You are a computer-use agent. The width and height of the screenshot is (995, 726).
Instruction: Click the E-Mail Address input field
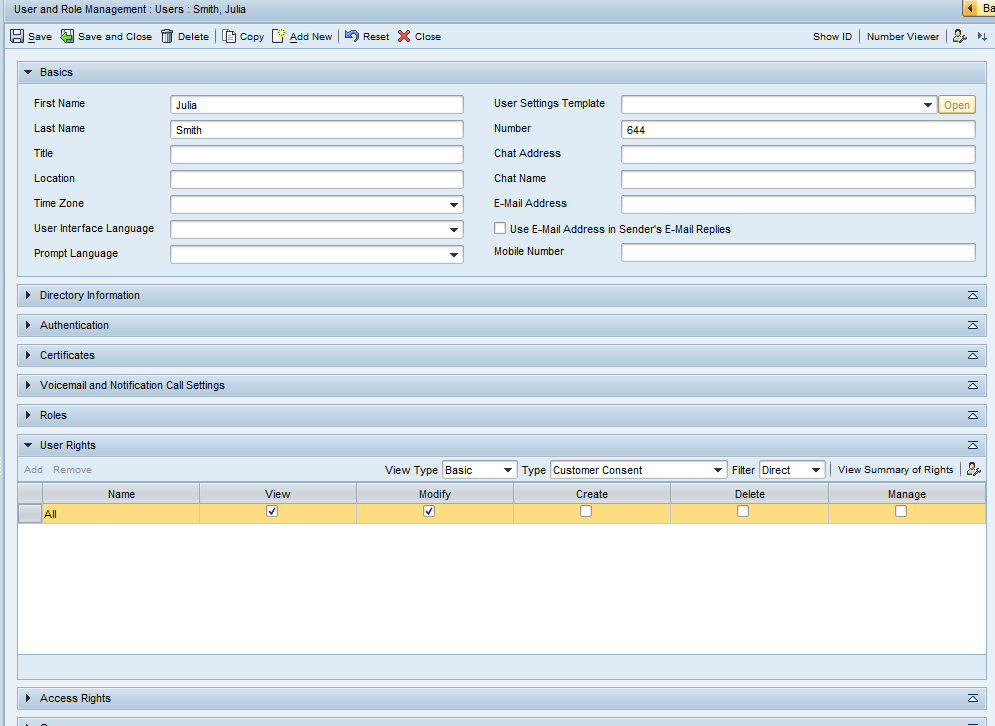[x=797, y=205]
